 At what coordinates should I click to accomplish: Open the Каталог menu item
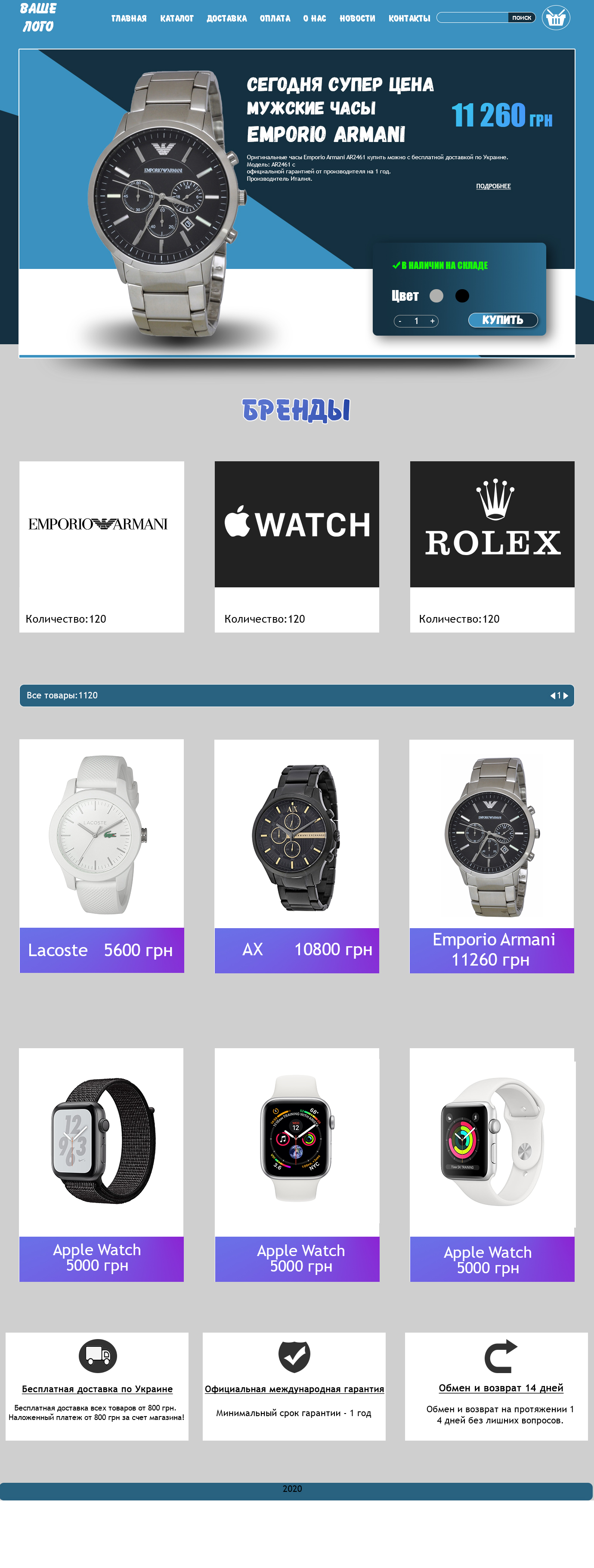[176, 18]
